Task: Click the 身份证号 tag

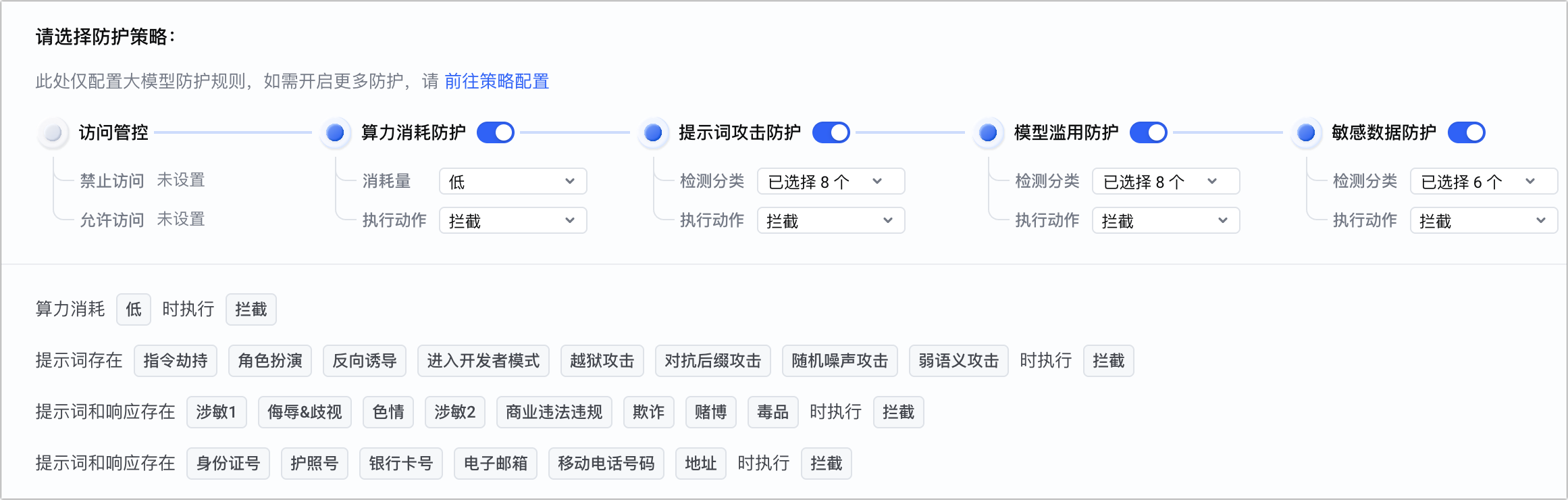Action: [228, 464]
